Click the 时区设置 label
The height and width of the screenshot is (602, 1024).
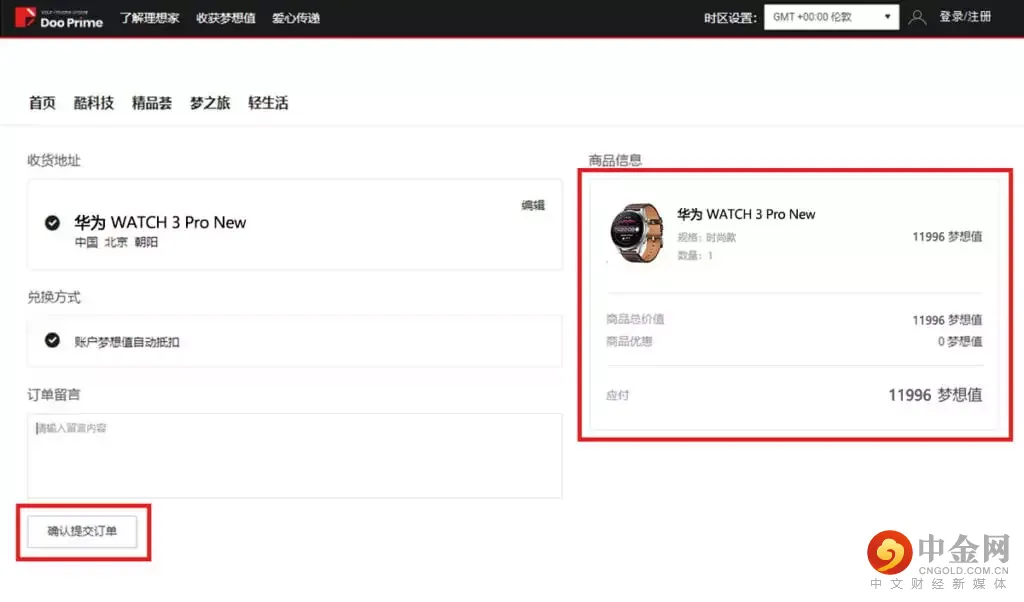[730, 18]
